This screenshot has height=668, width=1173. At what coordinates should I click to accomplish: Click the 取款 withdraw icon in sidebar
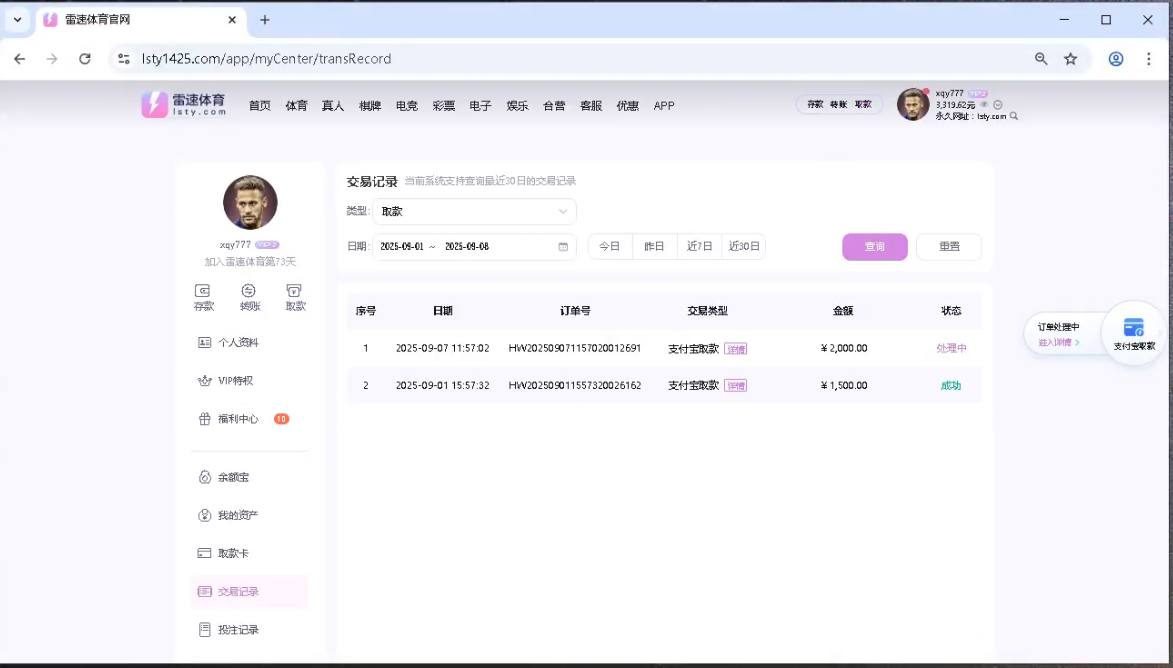tap(295, 291)
